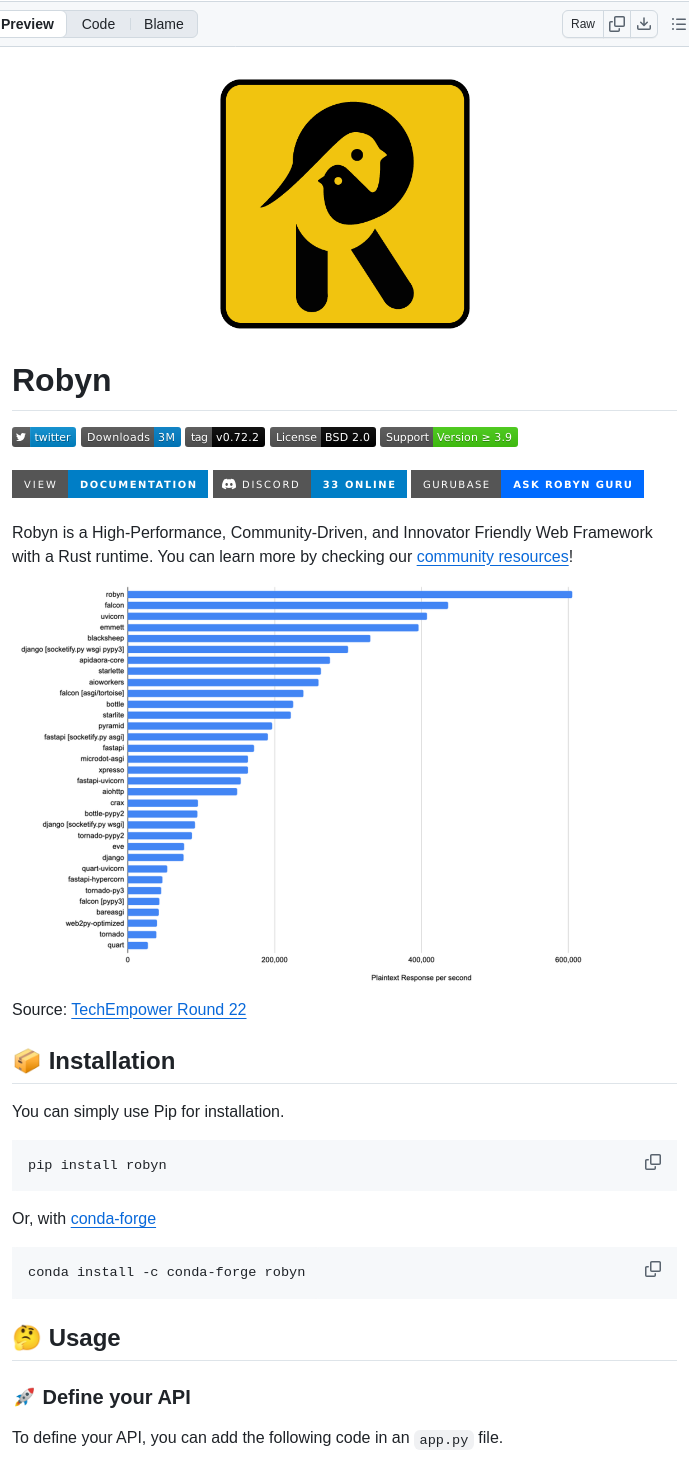Follow the conda-forge link
Image resolution: width=689 pixels, height=1461 pixels.
pos(113,1218)
